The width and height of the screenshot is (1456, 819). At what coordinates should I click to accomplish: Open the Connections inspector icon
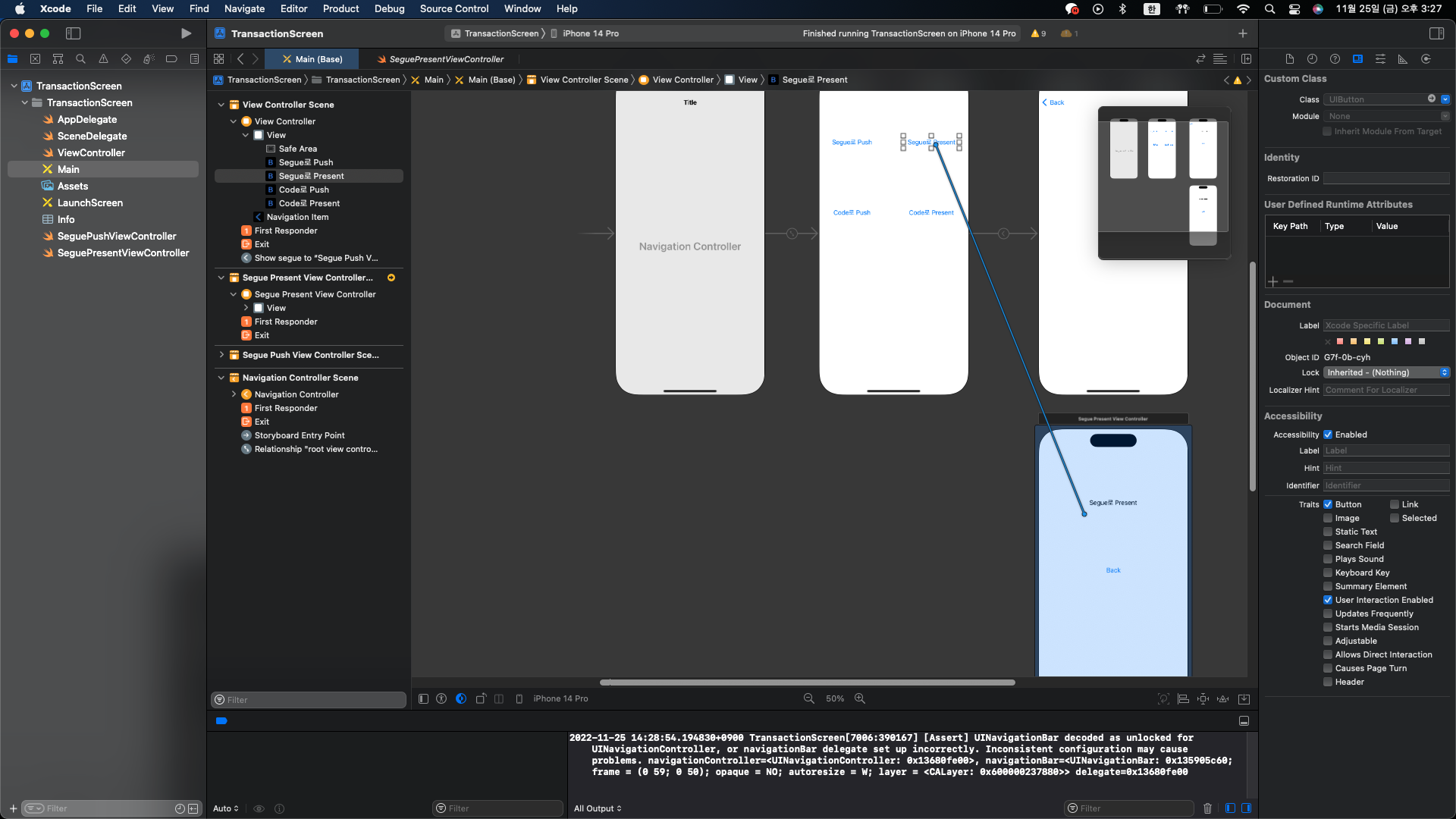(x=1426, y=59)
